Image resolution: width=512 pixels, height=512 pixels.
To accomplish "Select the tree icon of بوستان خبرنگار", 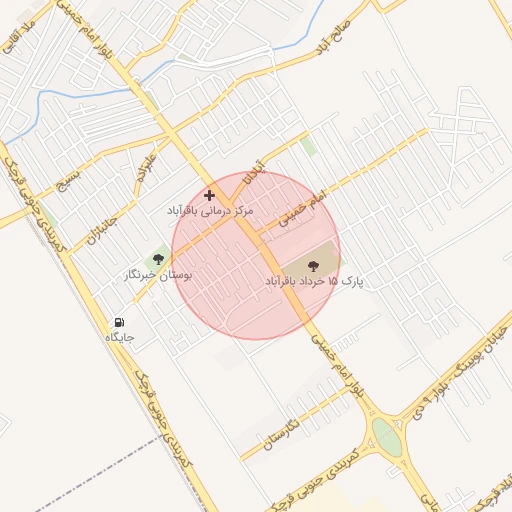I will 158,259.
